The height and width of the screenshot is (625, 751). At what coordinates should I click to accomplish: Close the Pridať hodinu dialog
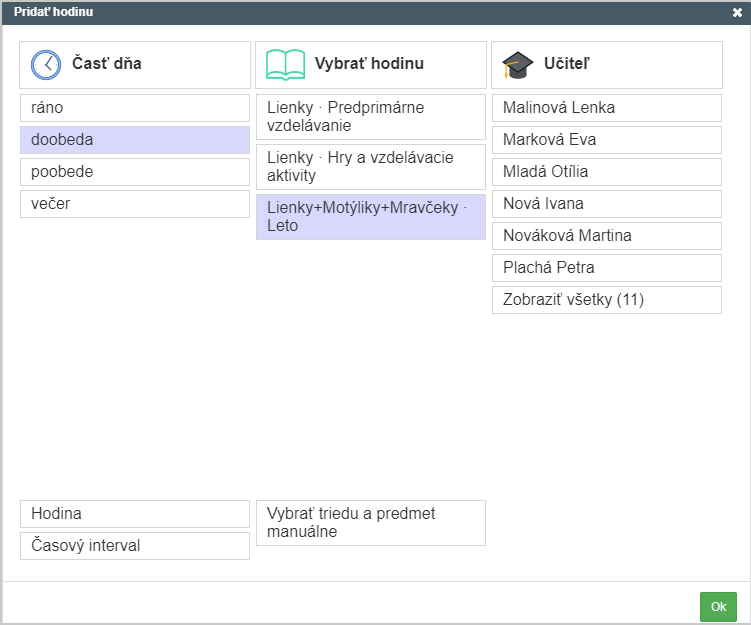click(737, 12)
